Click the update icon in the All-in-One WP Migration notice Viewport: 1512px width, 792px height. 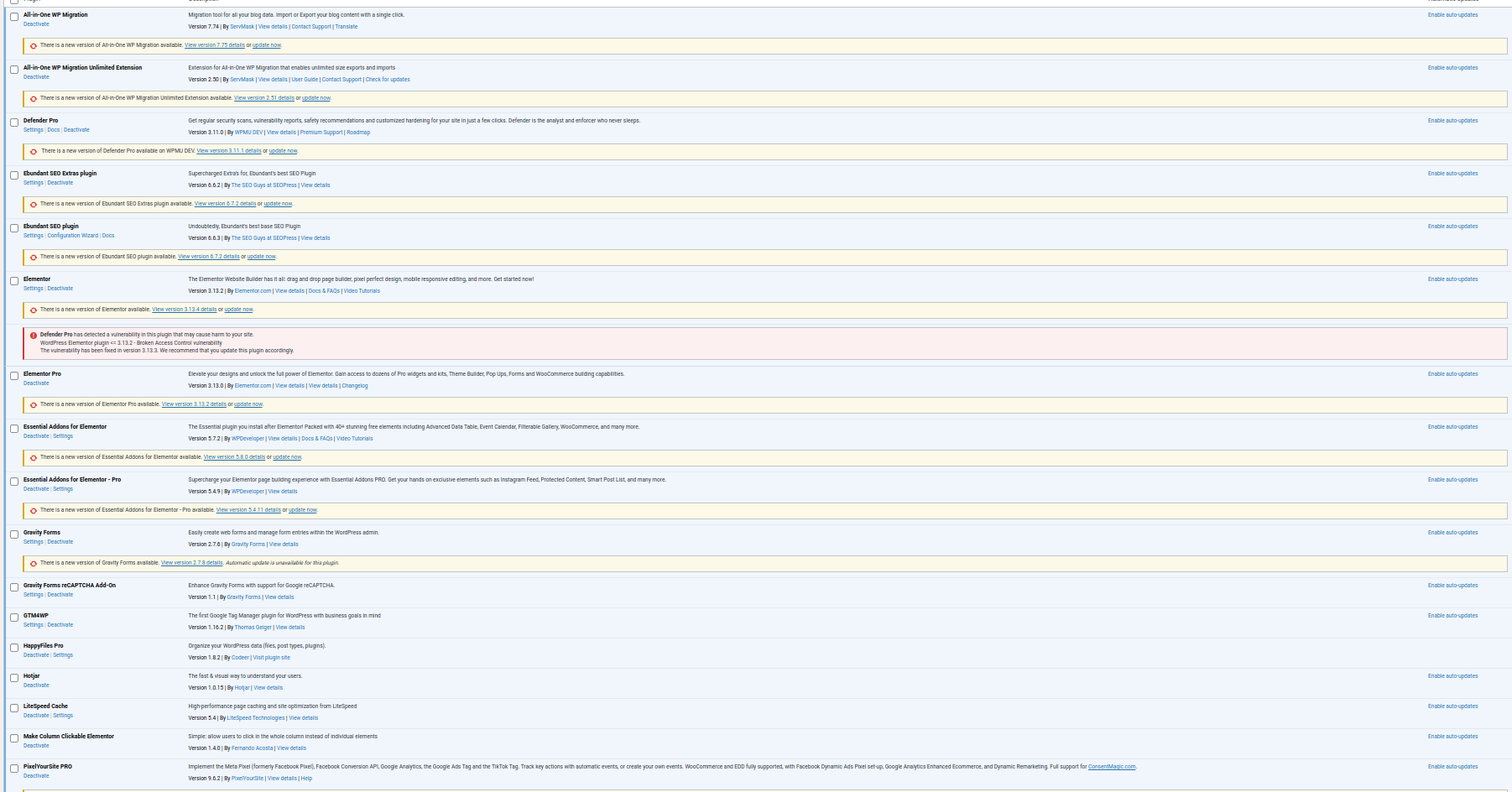click(34, 46)
